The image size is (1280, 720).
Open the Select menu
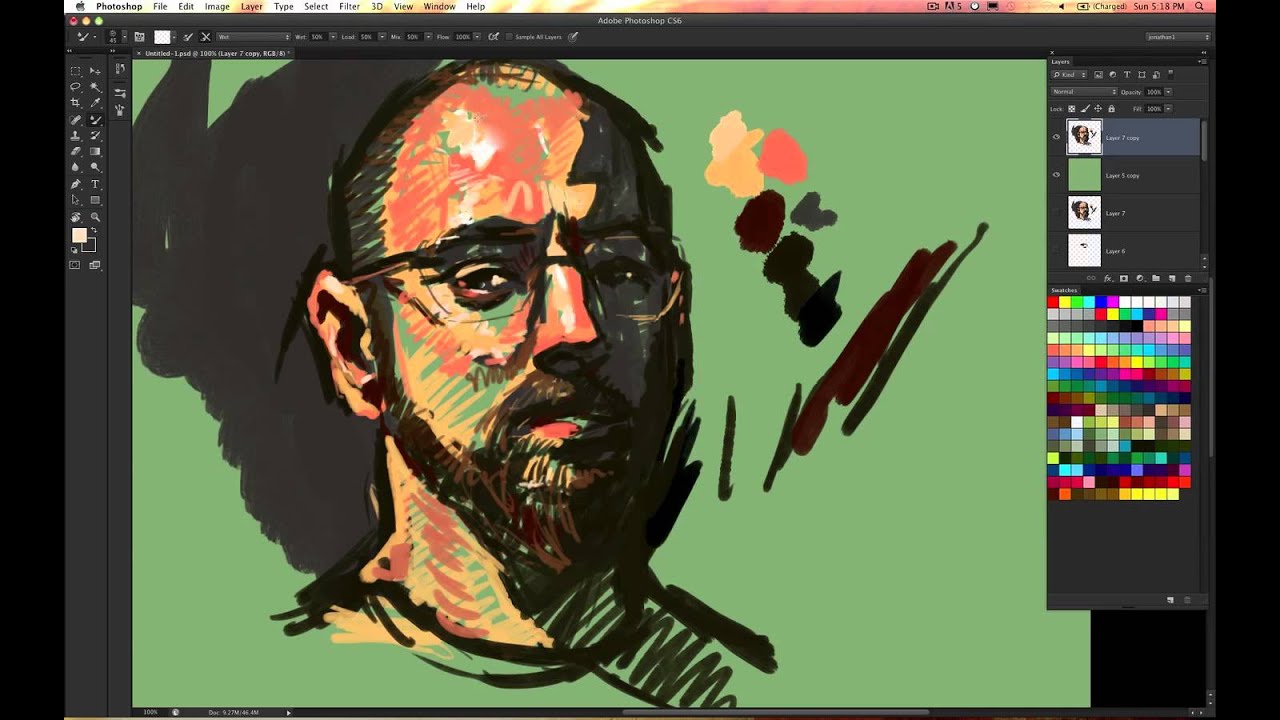click(316, 6)
